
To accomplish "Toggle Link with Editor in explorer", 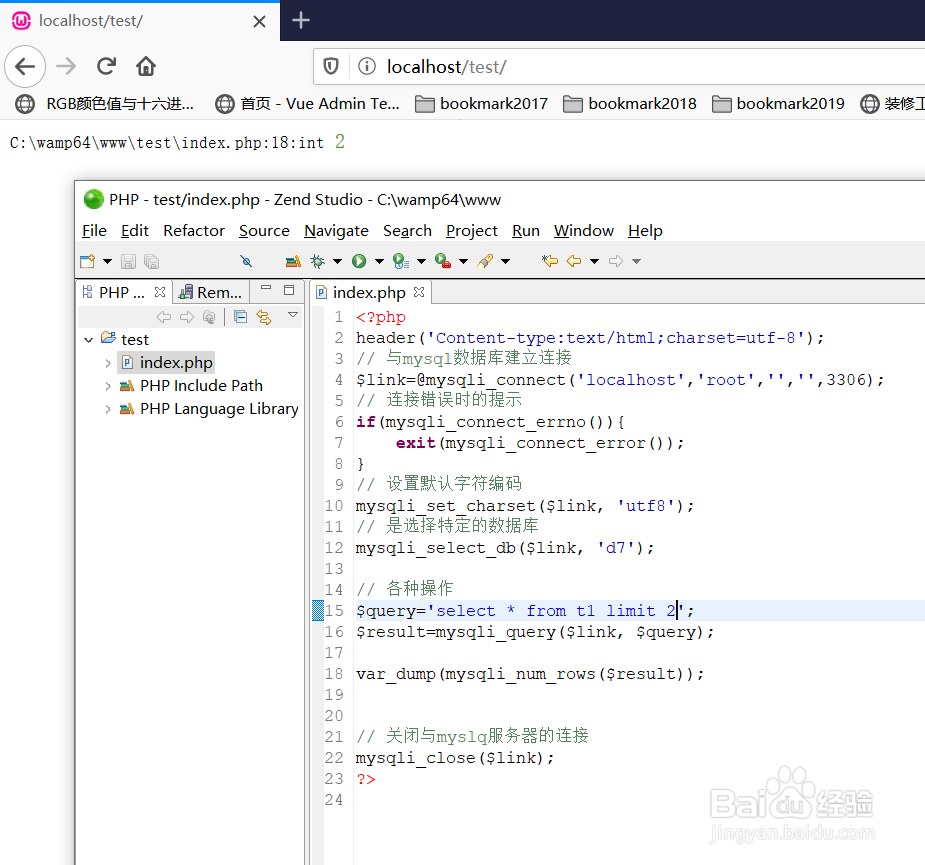I will pyautogui.click(x=264, y=317).
